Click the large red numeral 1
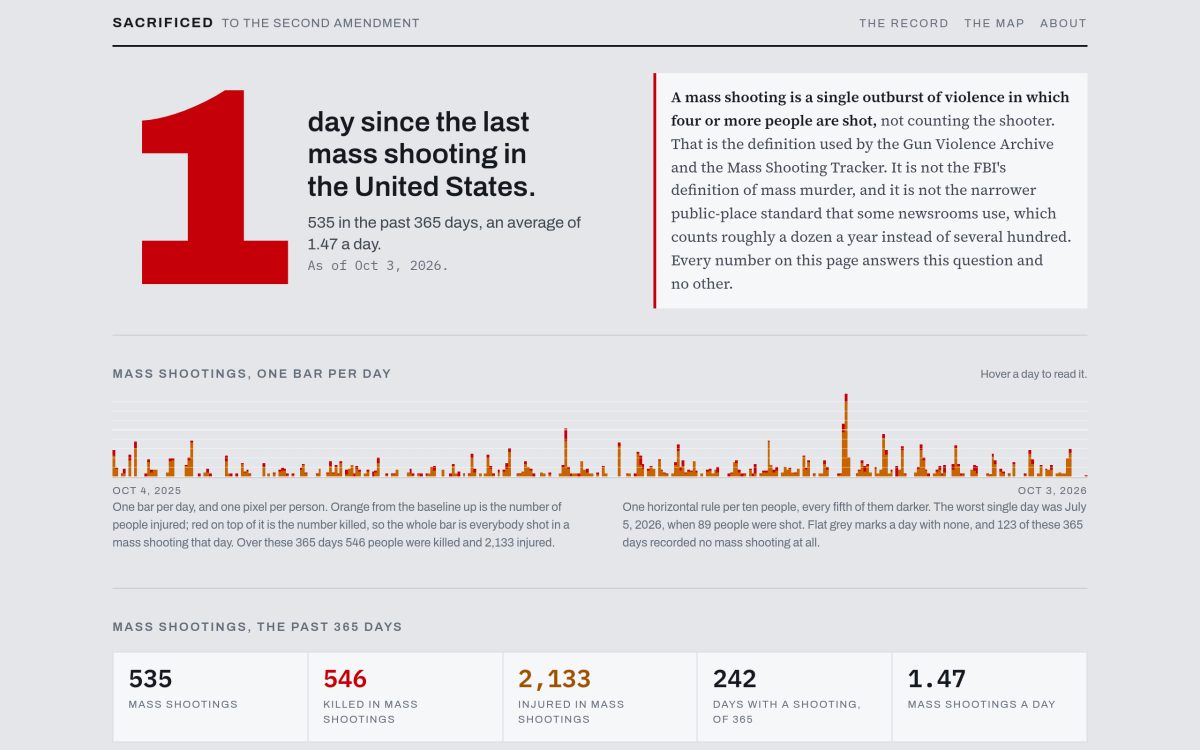This screenshot has height=750, width=1200. pos(214,187)
